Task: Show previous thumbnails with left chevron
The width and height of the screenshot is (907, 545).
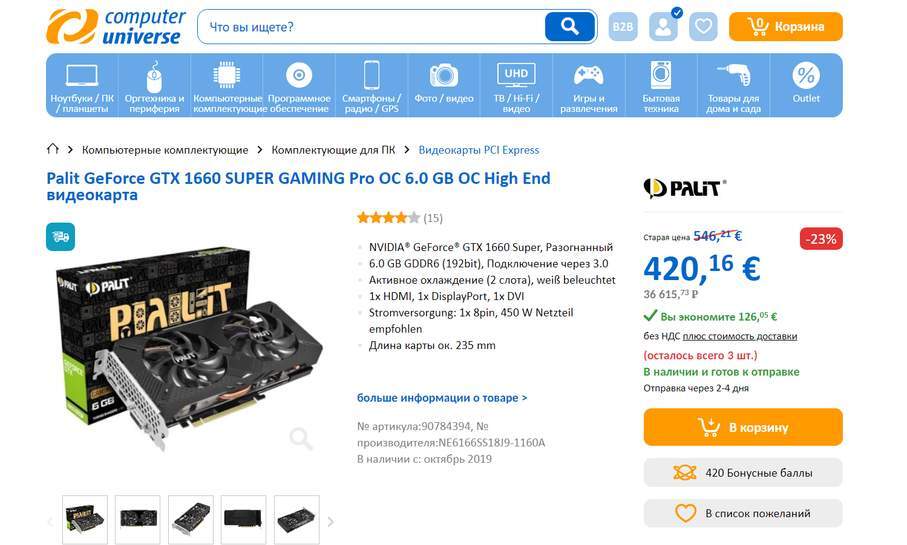Action: coord(50,522)
